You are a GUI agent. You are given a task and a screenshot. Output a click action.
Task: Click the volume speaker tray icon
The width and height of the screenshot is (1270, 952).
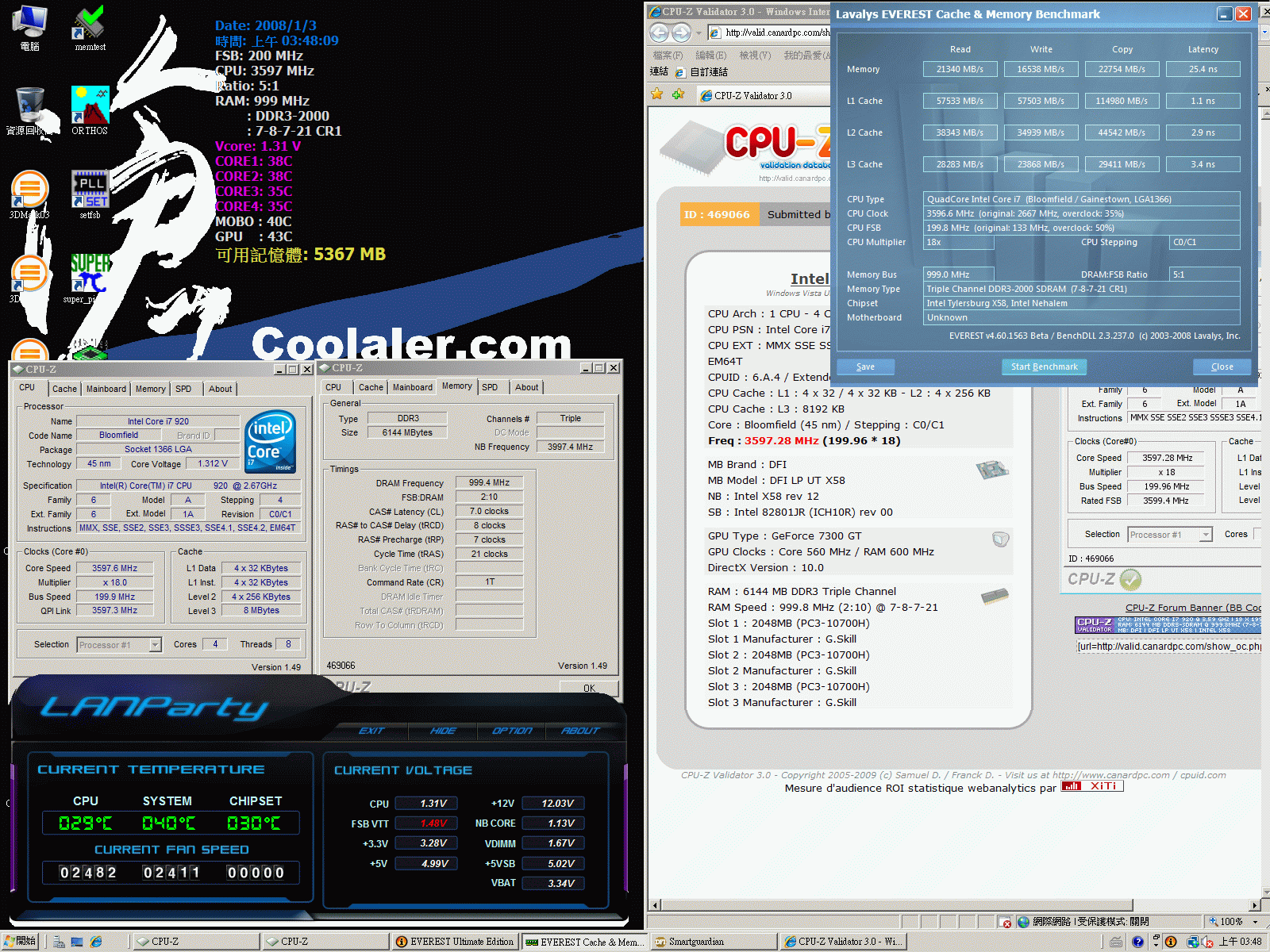(x=1207, y=942)
